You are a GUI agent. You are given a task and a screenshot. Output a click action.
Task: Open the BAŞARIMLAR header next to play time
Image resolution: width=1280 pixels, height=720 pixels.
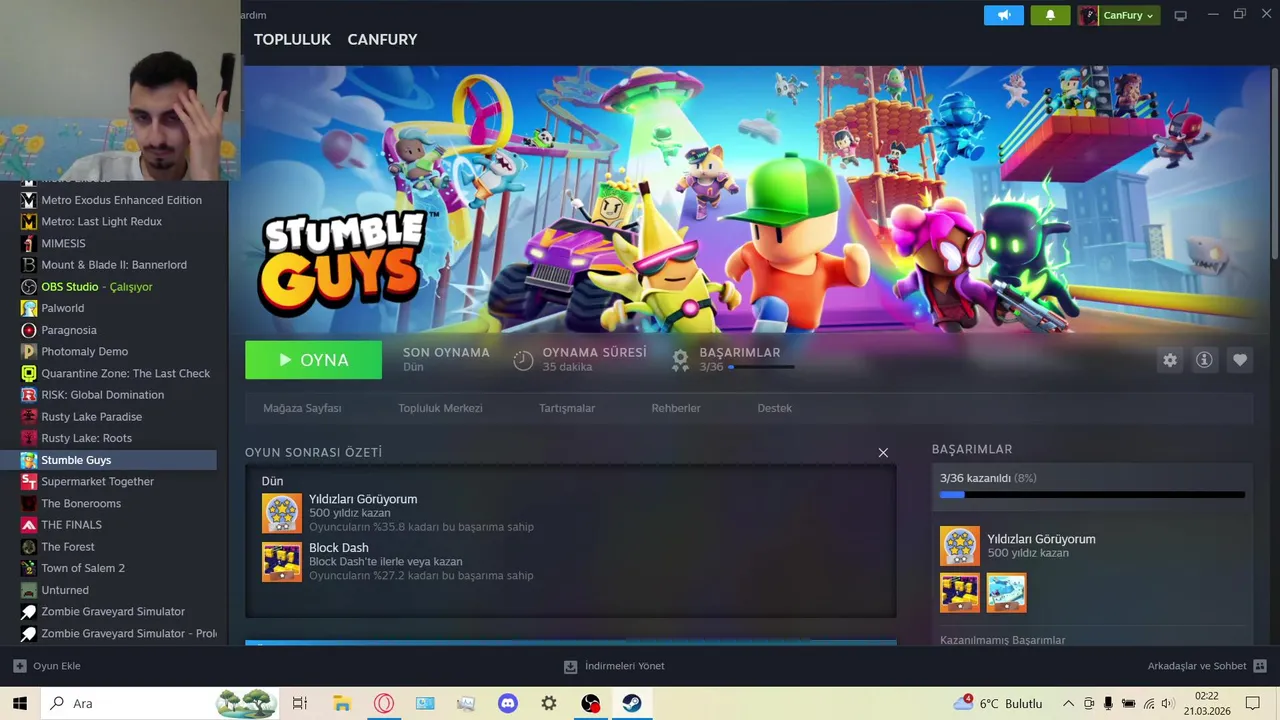click(x=740, y=353)
